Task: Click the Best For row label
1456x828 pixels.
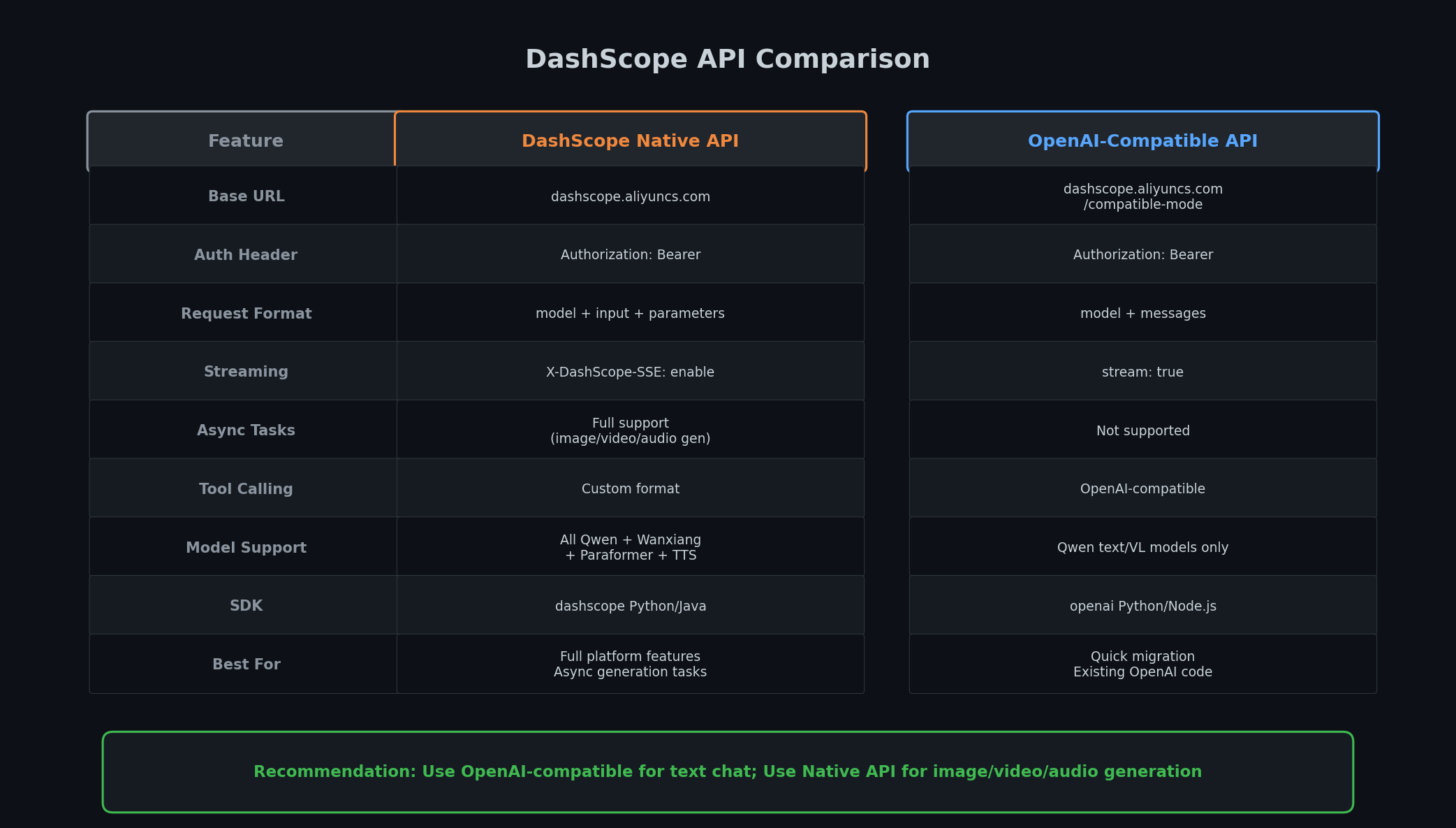Action: tap(246, 664)
